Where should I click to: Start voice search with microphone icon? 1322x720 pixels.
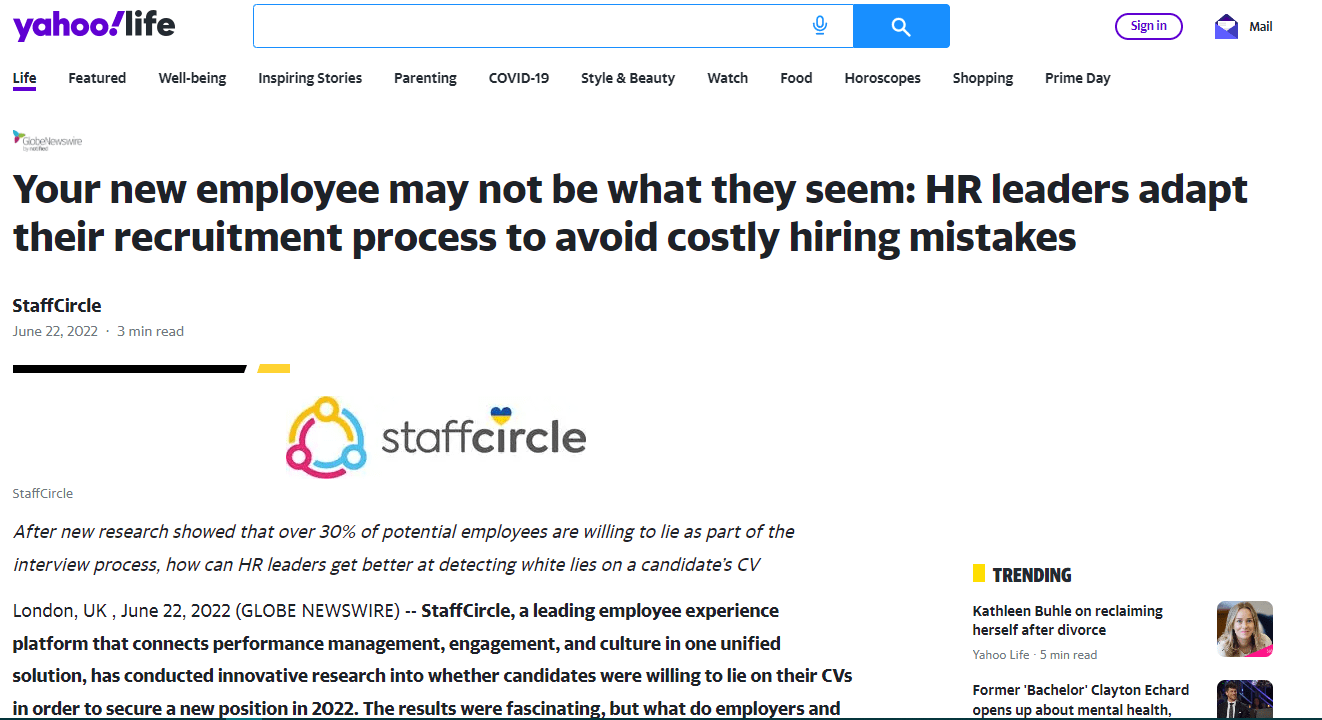point(820,26)
